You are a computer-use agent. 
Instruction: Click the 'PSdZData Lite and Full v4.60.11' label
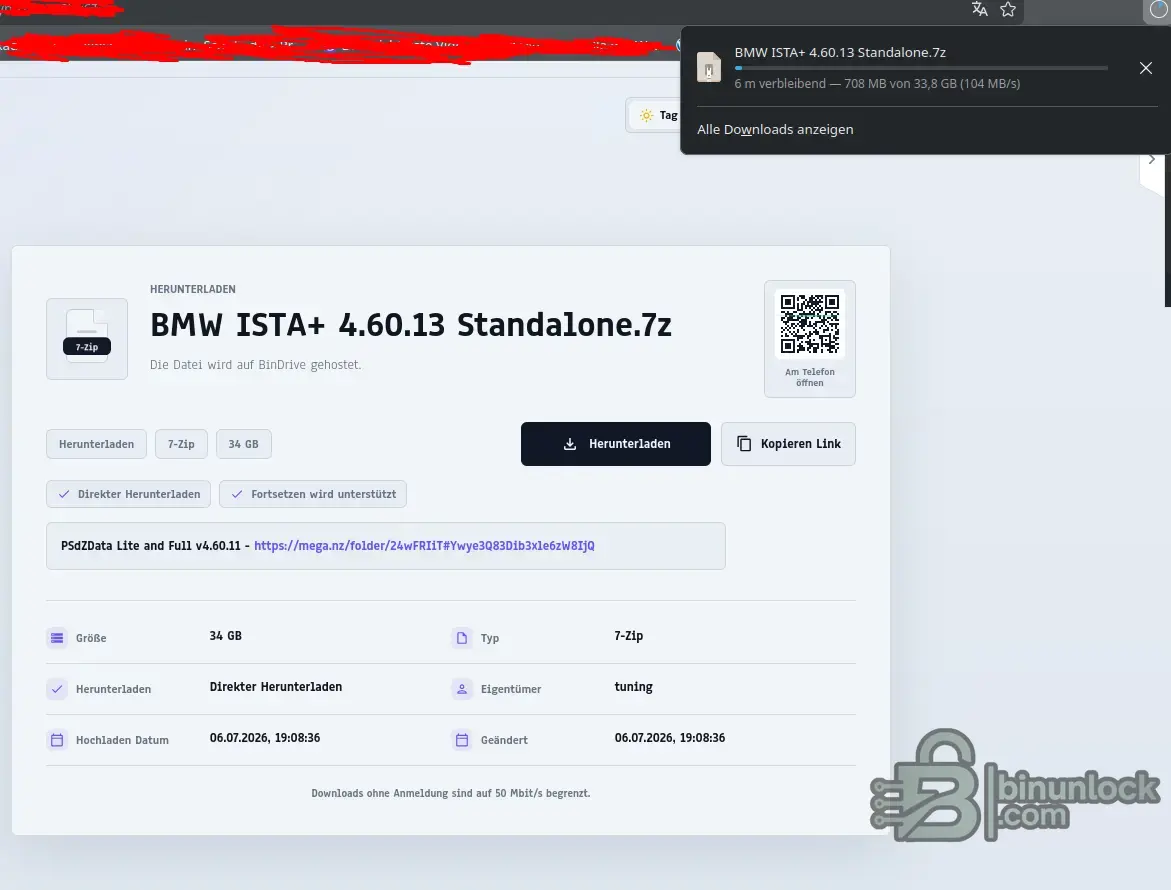(151, 546)
